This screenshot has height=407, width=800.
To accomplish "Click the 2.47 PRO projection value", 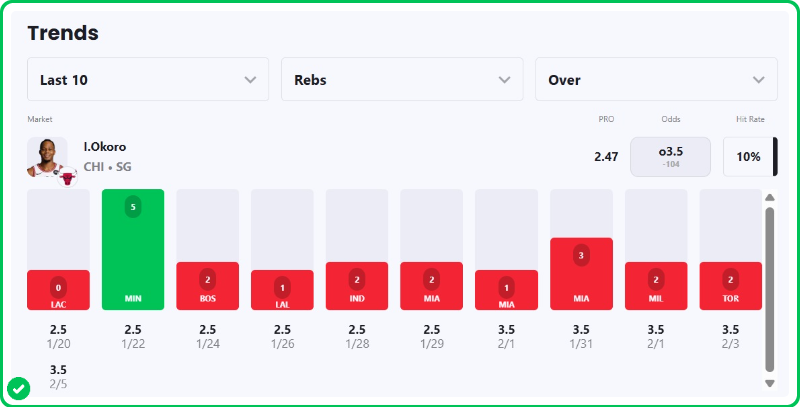I will click(606, 157).
